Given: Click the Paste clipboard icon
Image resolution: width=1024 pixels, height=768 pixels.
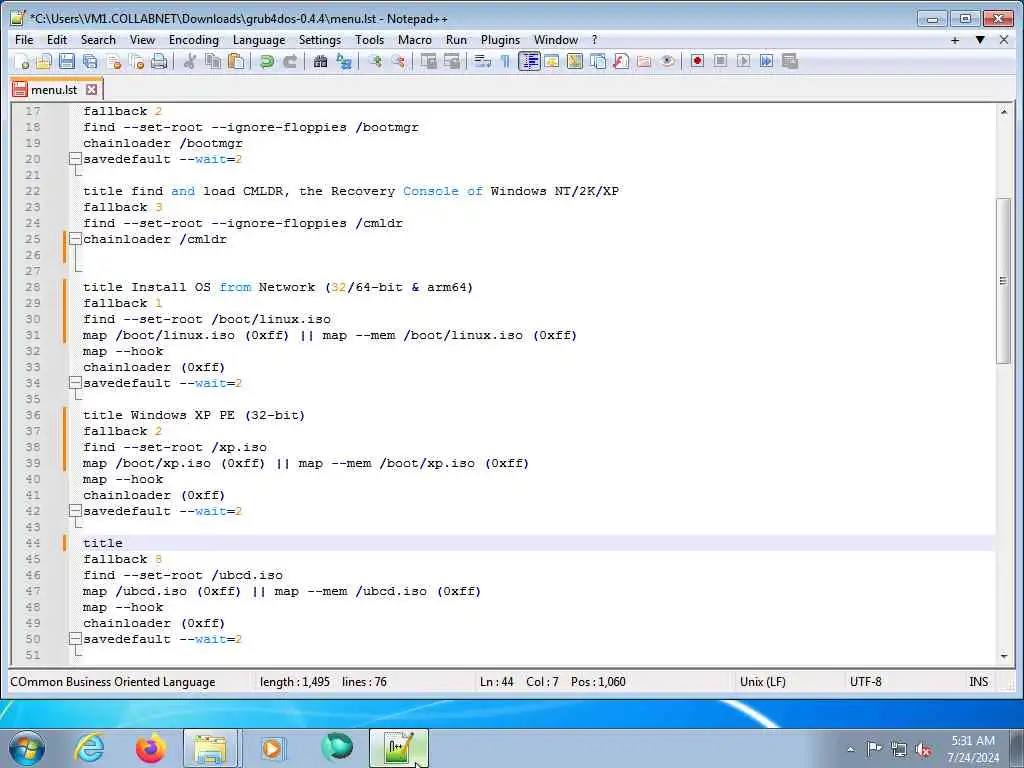Looking at the screenshot, I should pyautogui.click(x=236, y=61).
